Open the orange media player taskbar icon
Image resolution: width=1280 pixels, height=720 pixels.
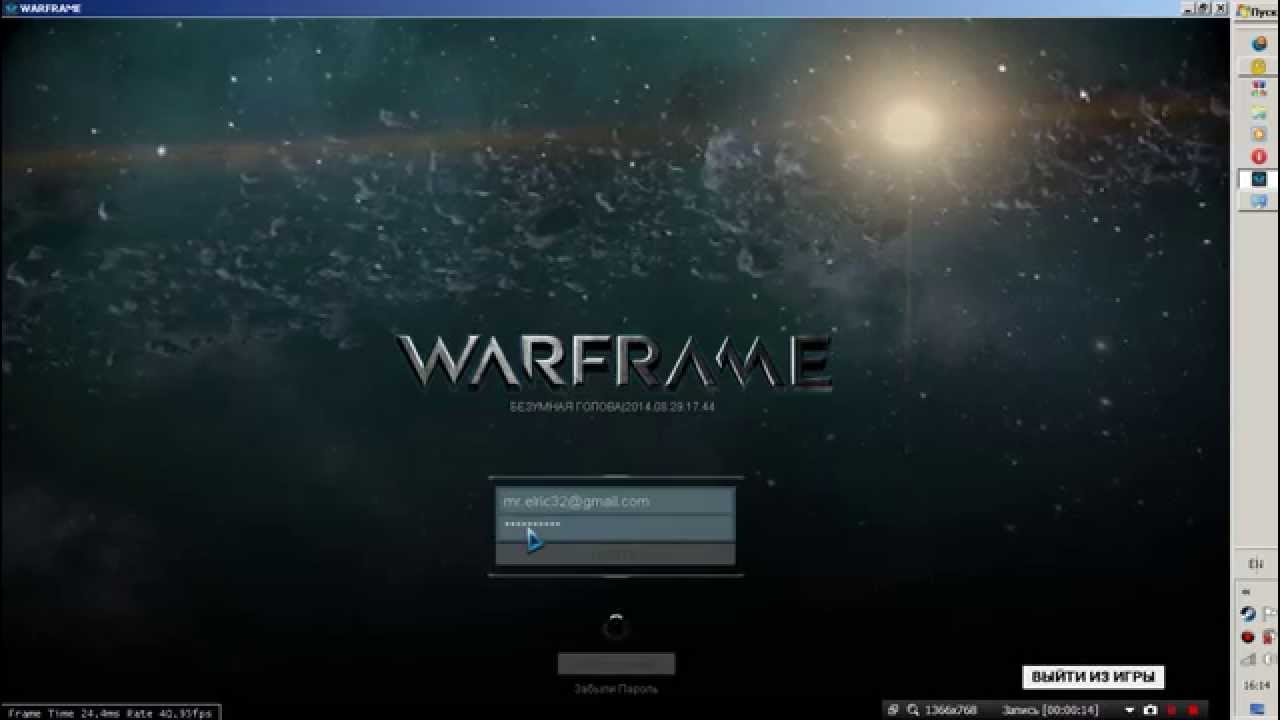(1259, 134)
